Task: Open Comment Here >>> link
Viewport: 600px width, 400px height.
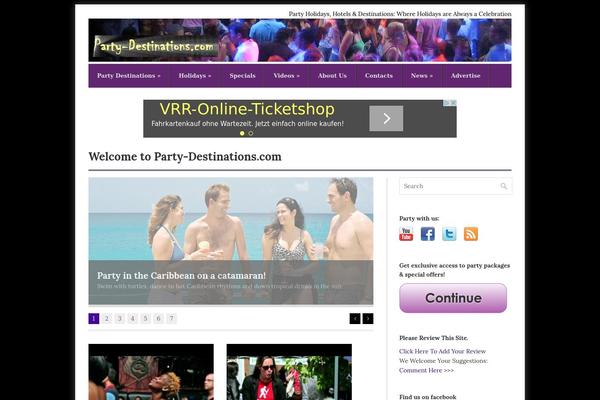Action: (x=426, y=371)
